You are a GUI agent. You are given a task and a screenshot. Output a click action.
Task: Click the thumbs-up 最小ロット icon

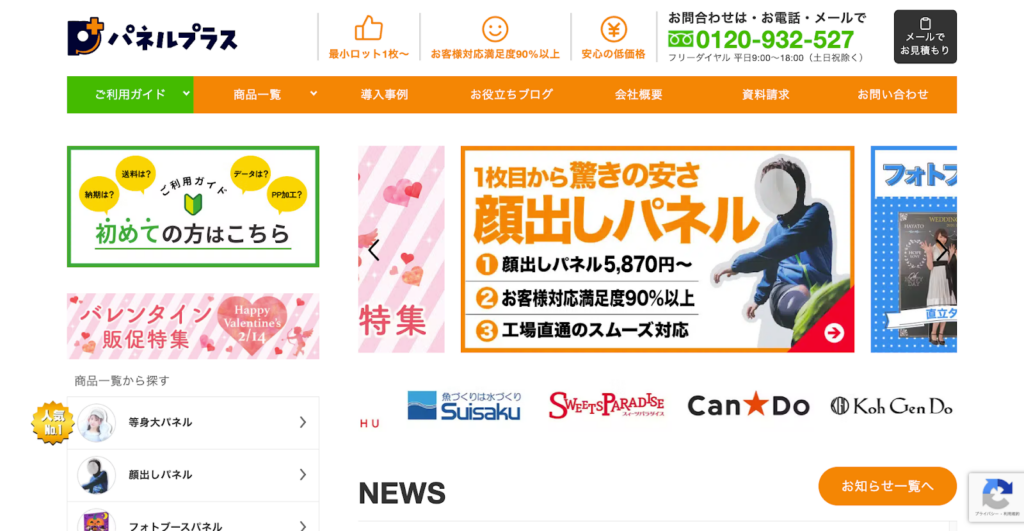[x=368, y=28]
